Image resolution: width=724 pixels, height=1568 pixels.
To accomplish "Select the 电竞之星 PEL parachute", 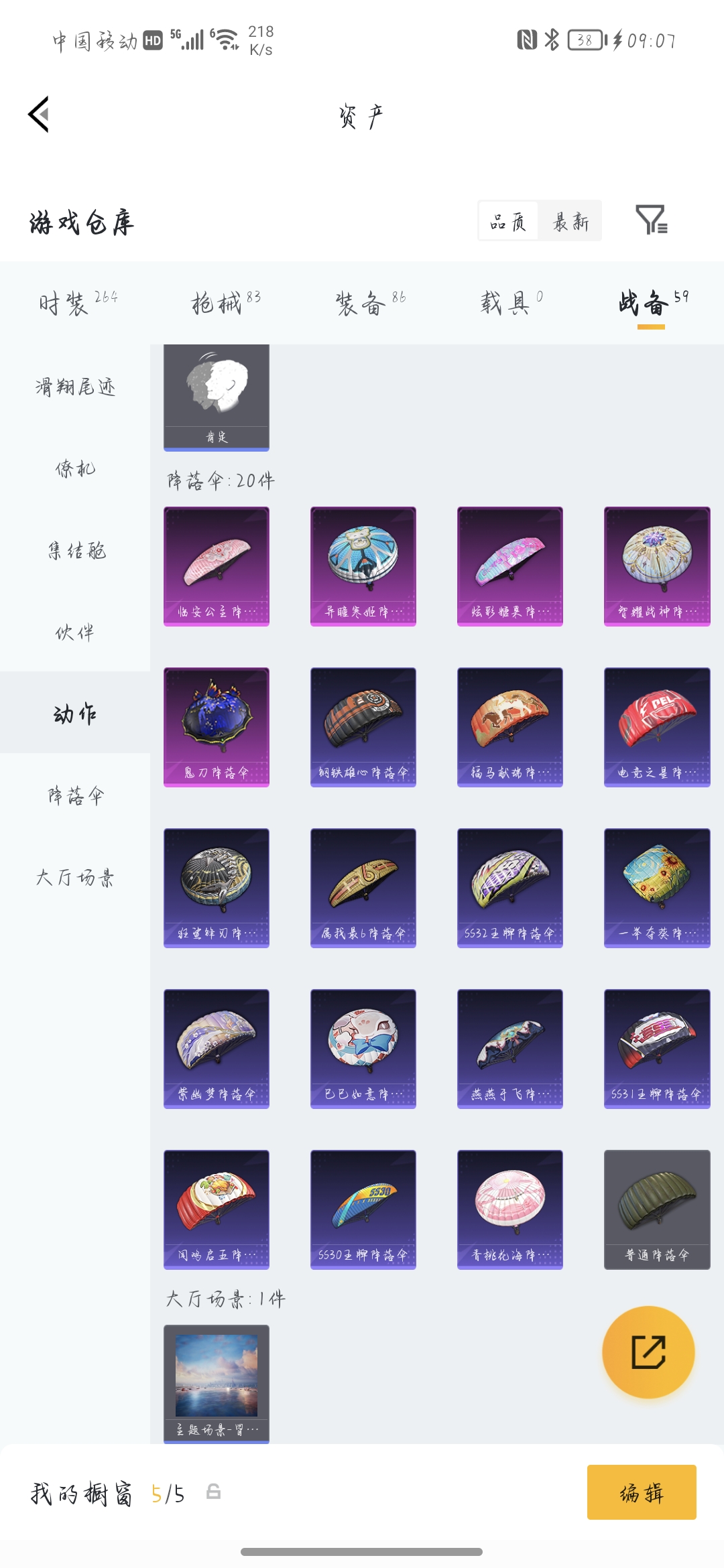I will tap(657, 727).
